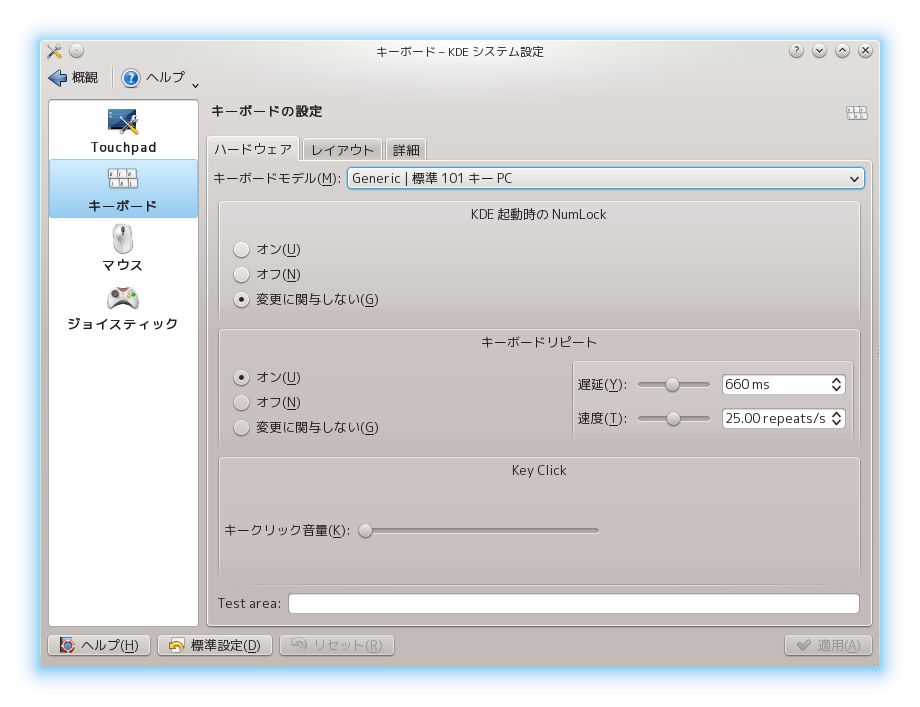Image resolution: width=920 pixels, height=707 pixels.
Task: Click the リセット(R) button
Action: pyautogui.click(x=337, y=645)
